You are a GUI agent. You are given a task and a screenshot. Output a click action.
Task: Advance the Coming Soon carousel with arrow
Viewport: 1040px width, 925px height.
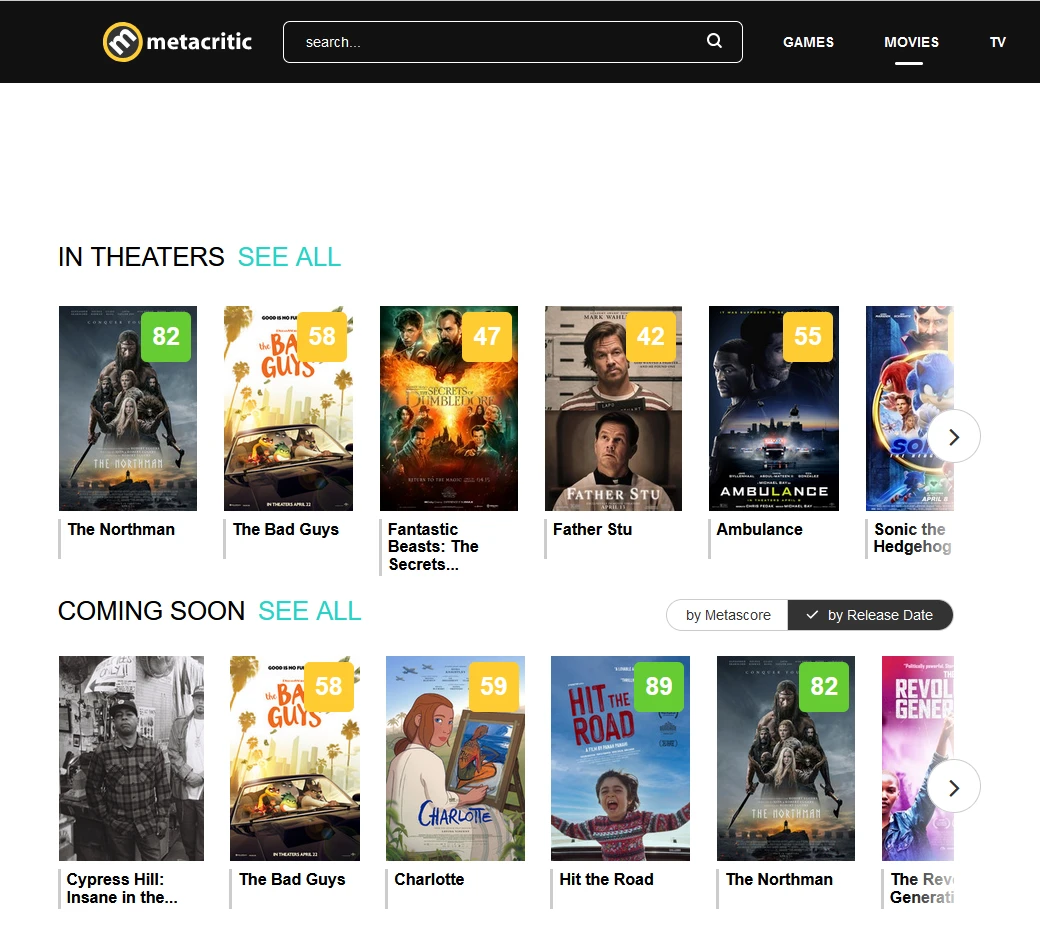953,786
